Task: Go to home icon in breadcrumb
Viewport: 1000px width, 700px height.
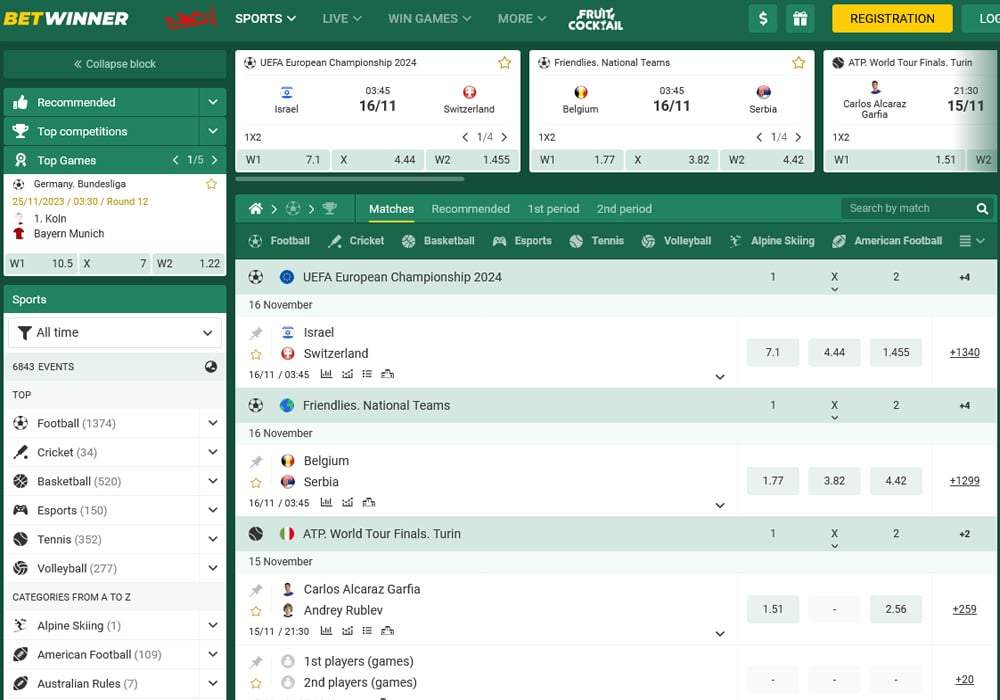Action: pyautogui.click(x=256, y=208)
